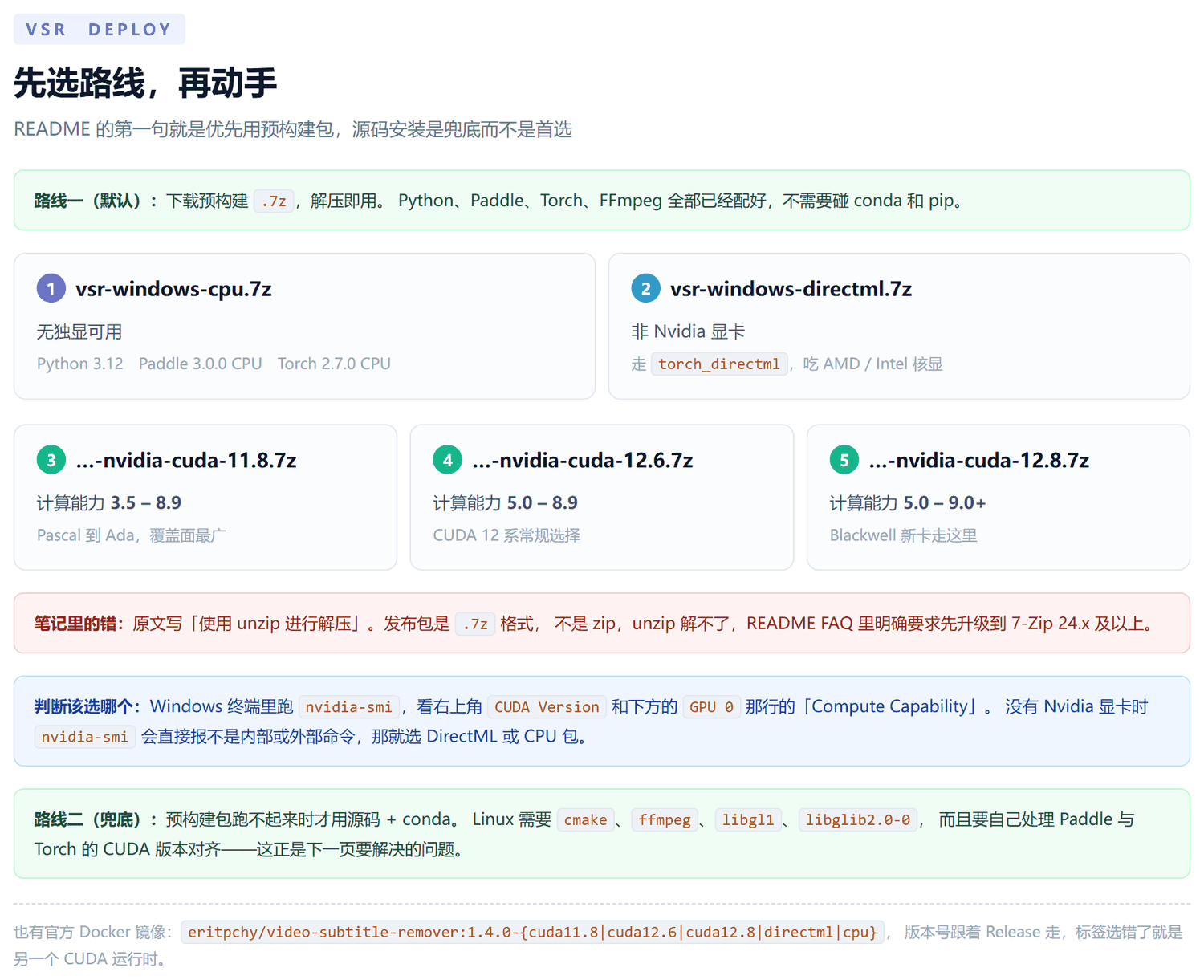Click the number 1 badge beside vsr-windows-cpu.7z

point(51,288)
